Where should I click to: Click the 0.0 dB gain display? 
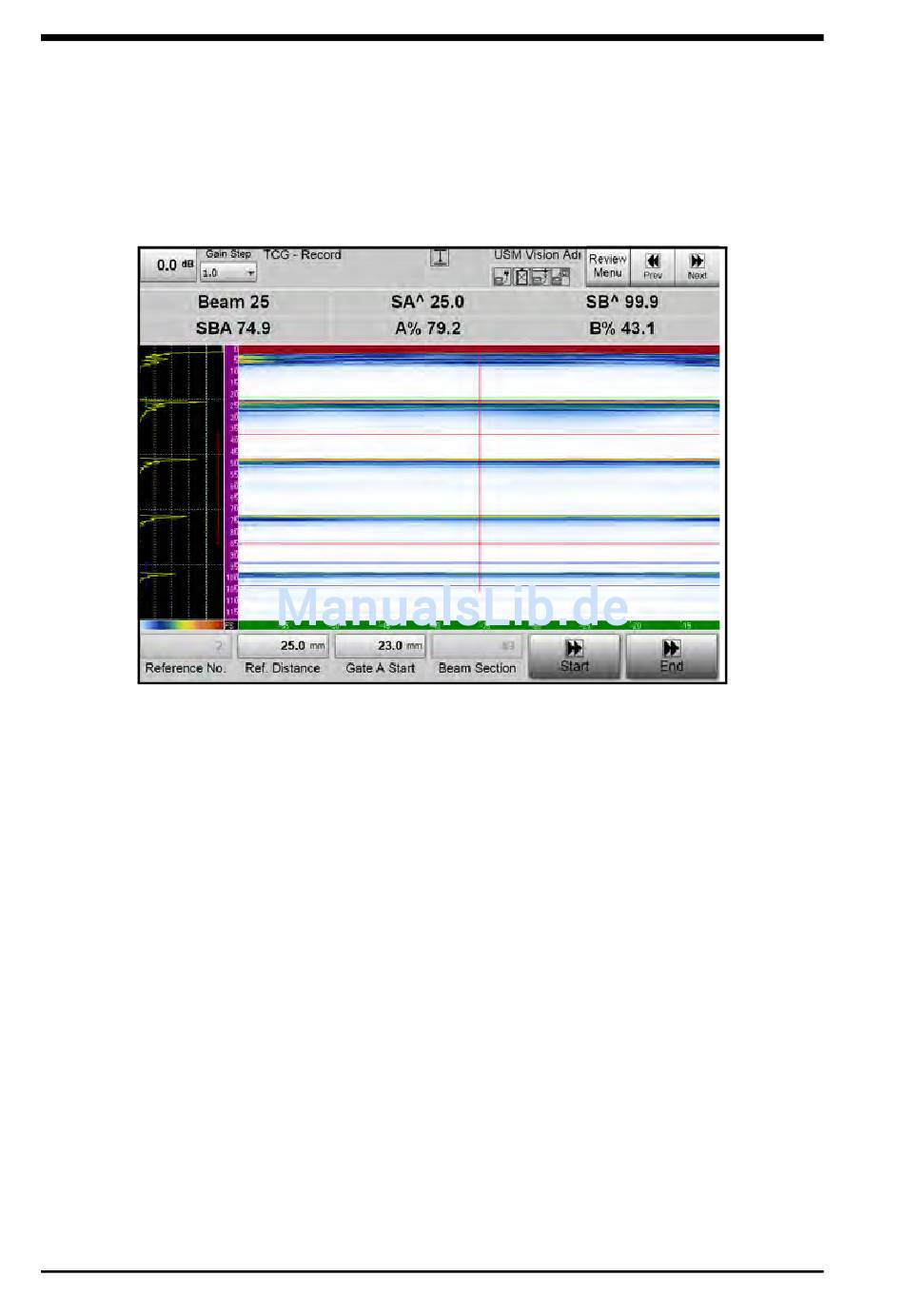coord(169,265)
